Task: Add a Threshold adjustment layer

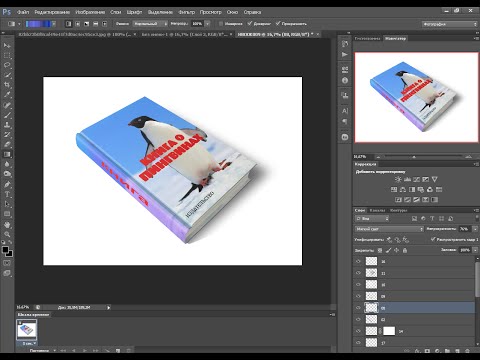Action: pos(416,200)
